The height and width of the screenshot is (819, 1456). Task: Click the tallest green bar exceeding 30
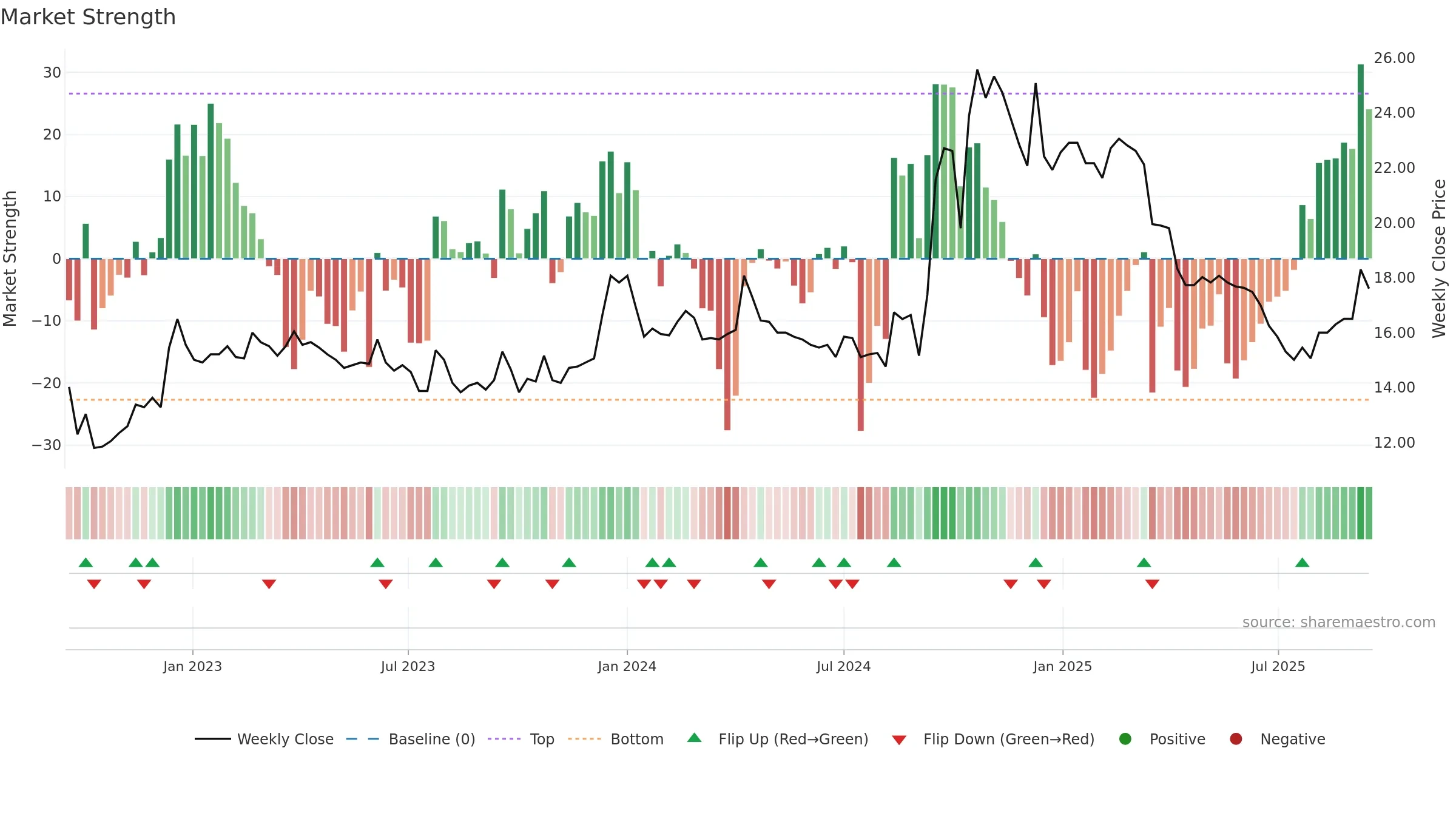pyautogui.click(x=1361, y=161)
